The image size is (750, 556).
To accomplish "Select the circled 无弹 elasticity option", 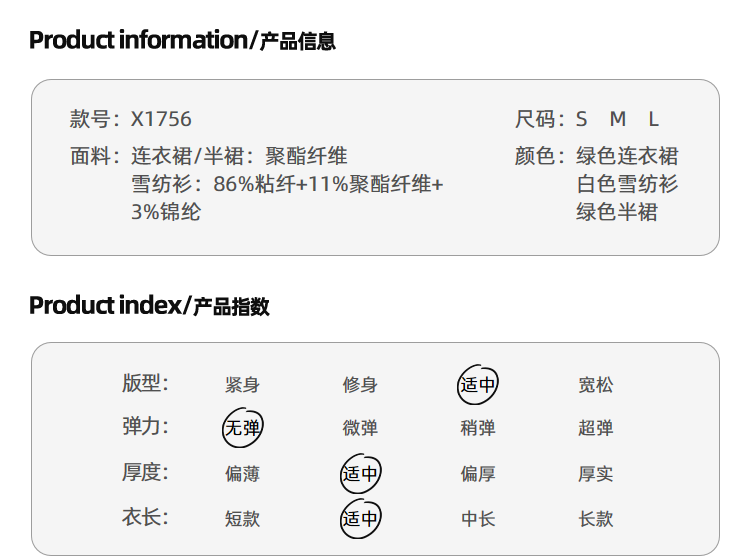I will (243, 427).
